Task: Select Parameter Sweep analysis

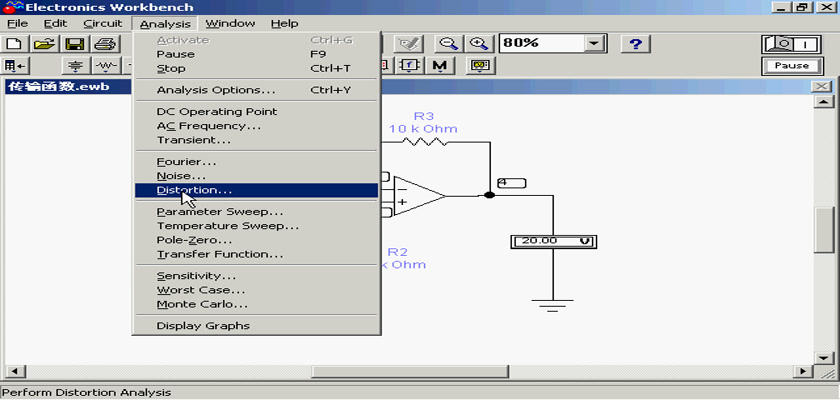Action: [257, 212]
